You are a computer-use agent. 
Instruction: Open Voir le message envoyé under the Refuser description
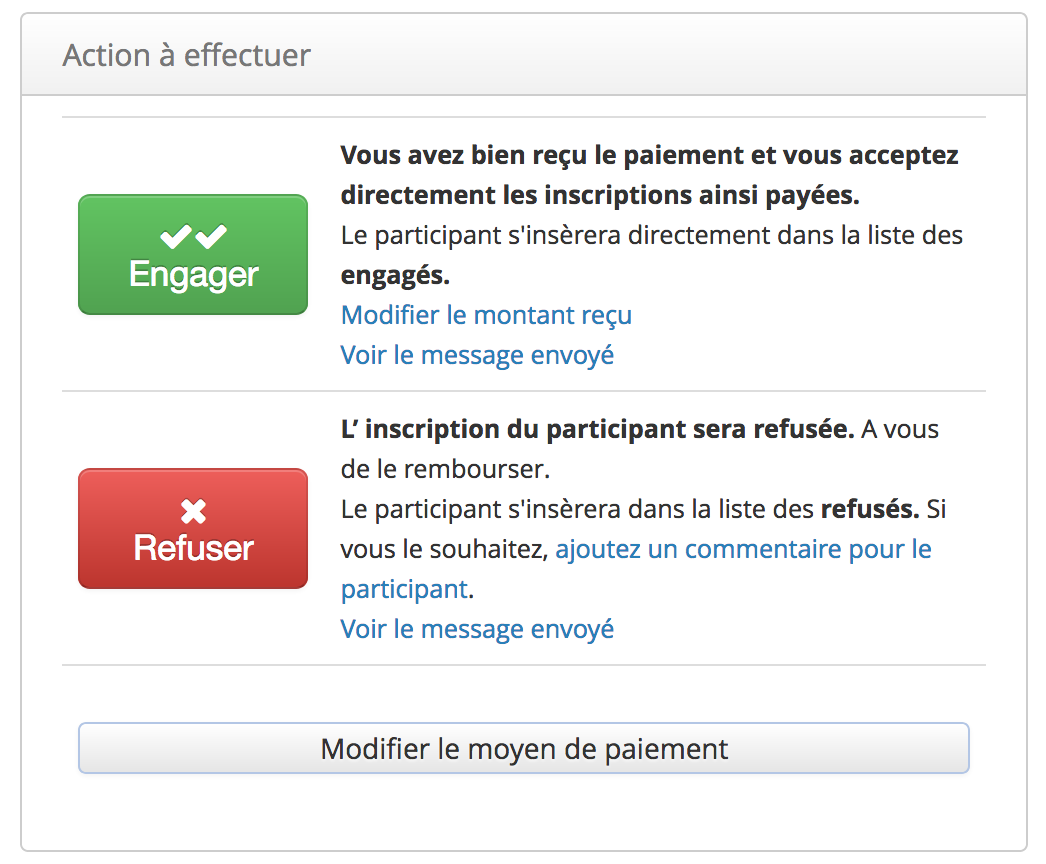(x=477, y=629)
